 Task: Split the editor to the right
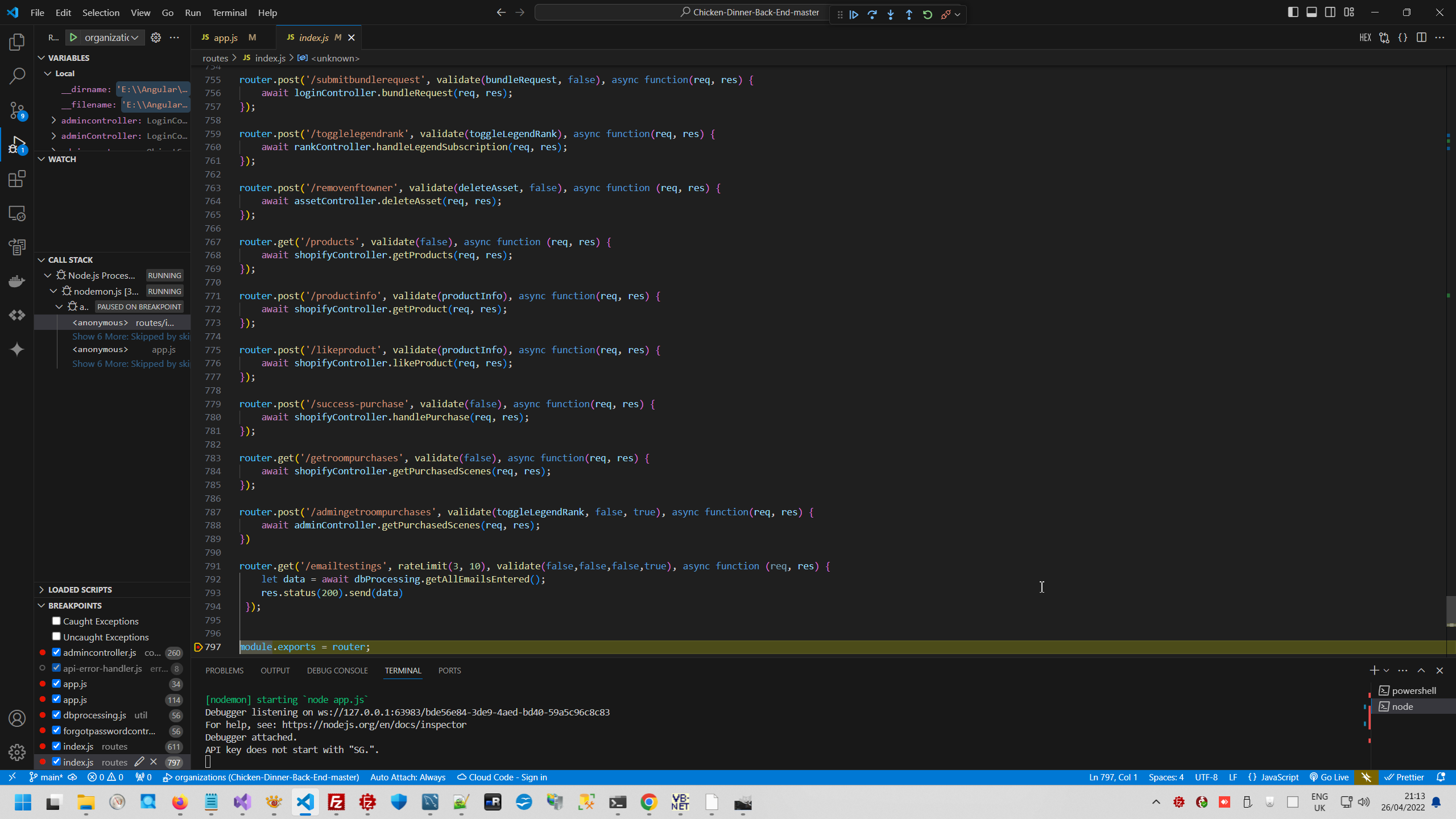pyautogui.click(x=1421, y=38)
